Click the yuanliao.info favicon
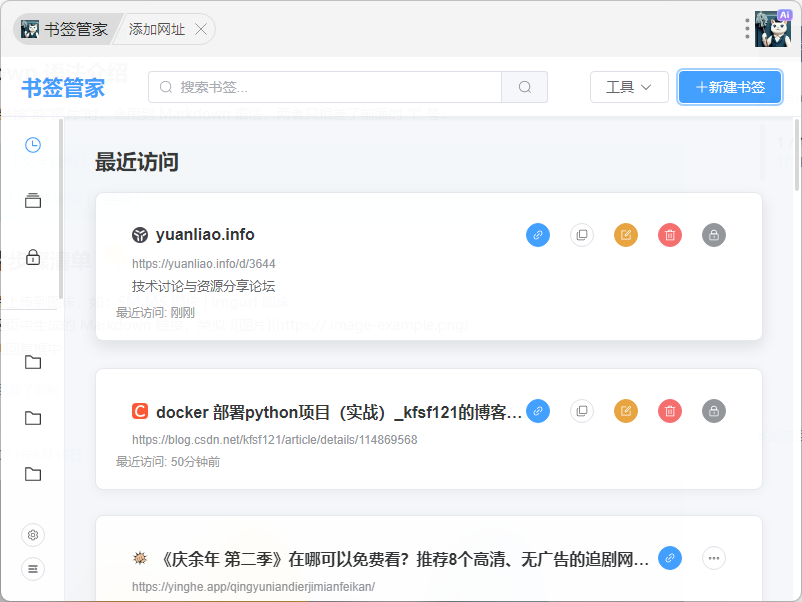 point(140,235)
